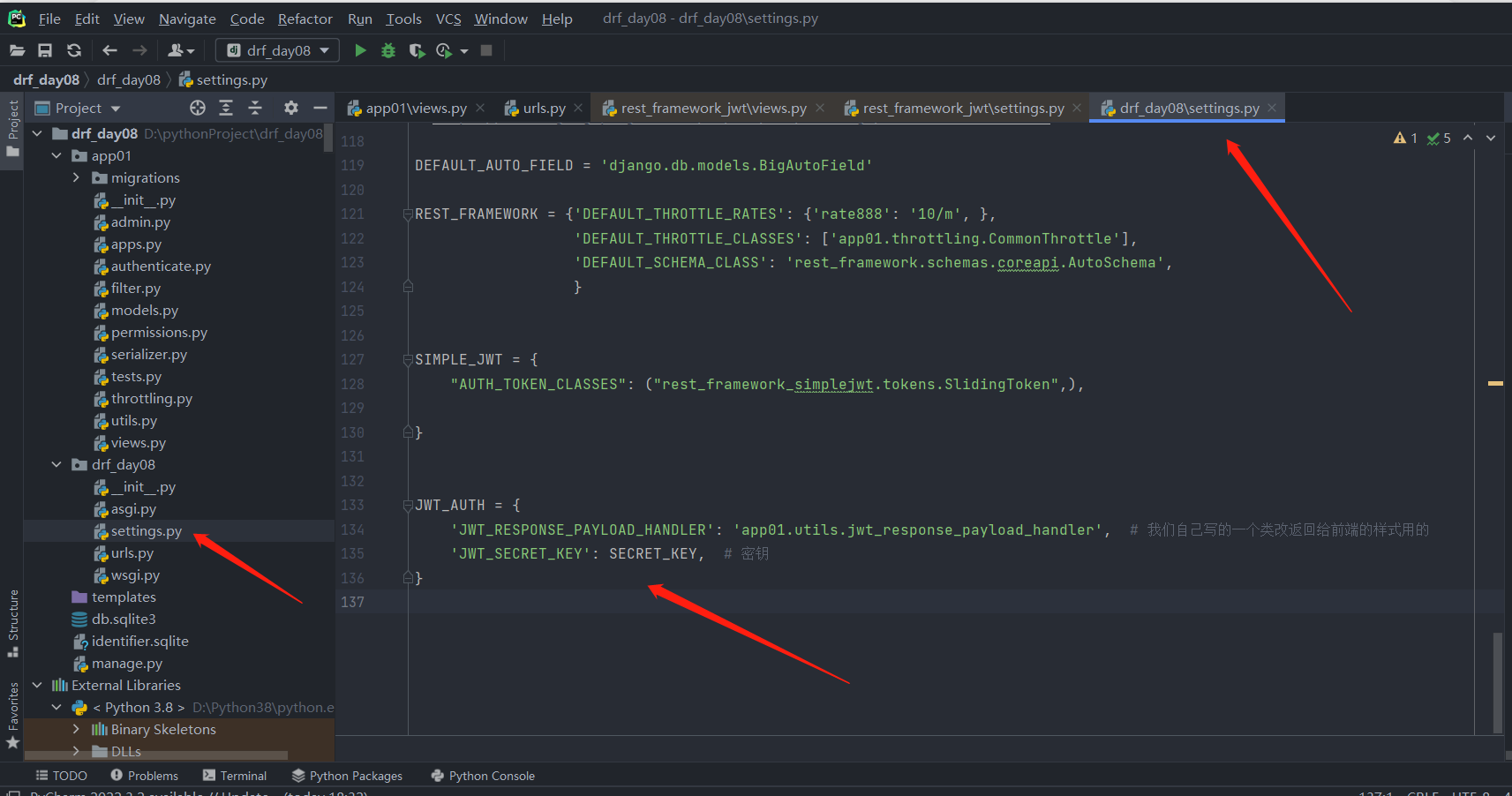Fold the REST_FRAMEWORK code block

click(x=408, y=214)
